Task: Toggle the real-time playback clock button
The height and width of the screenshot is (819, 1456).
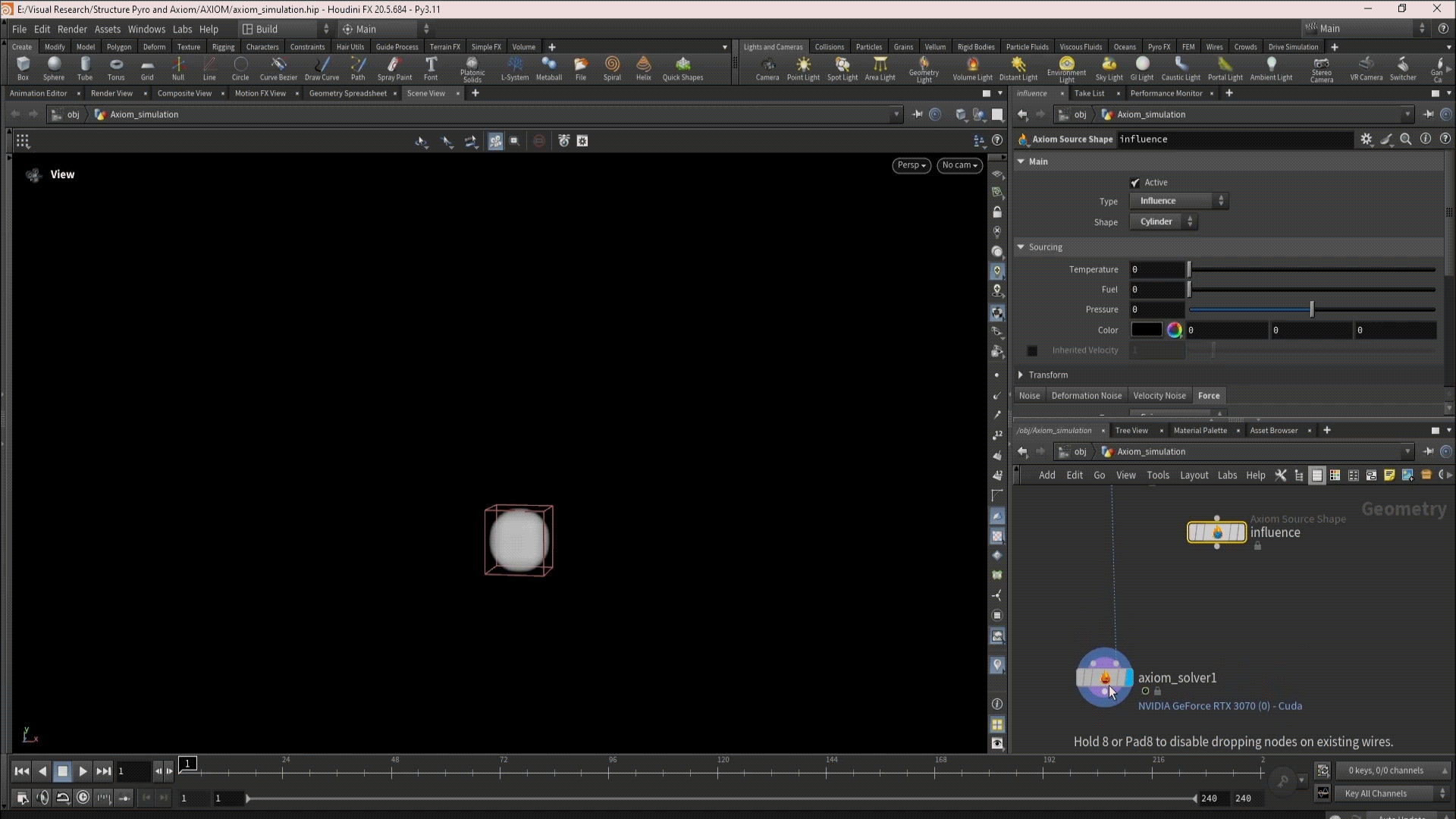Action: point(83,797)
